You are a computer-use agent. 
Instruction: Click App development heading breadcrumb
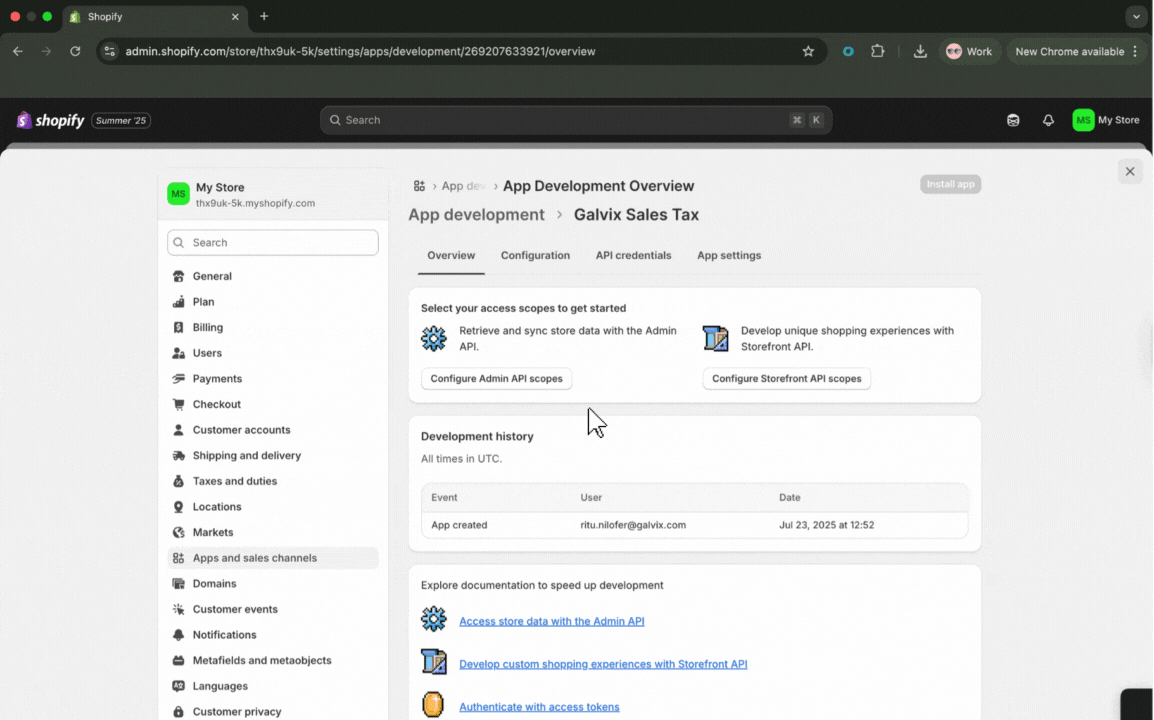[x=477, y=215]
